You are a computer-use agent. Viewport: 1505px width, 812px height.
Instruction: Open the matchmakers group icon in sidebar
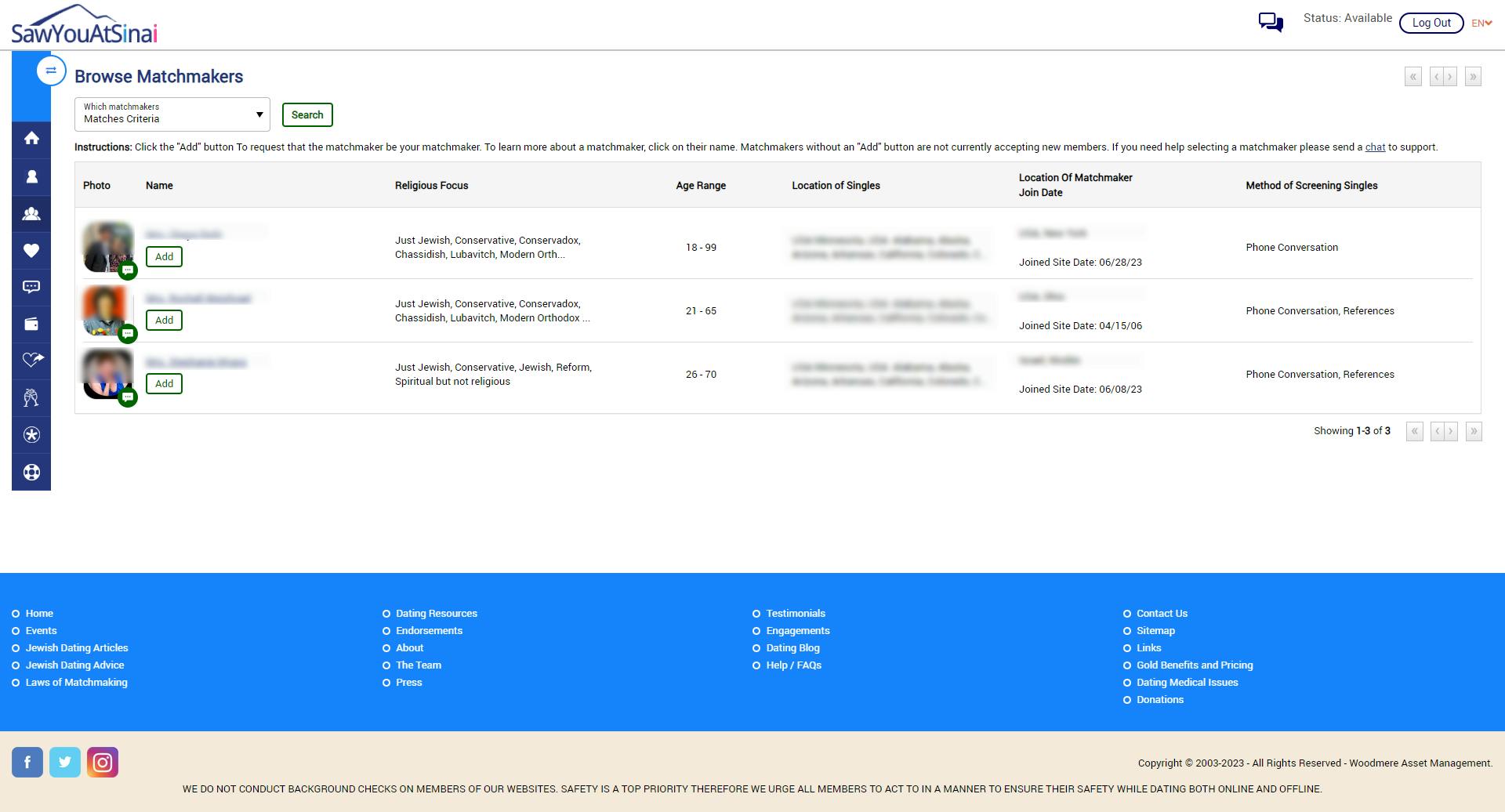[x=32, y=213]
